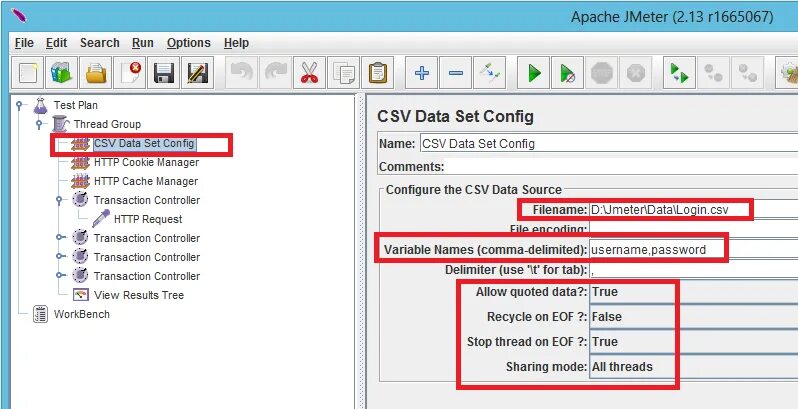Viewport: 798px width, 409px height.
Task: Click the grey Shutdown icon
Action: pyautogui.click(x=636, y=73)
